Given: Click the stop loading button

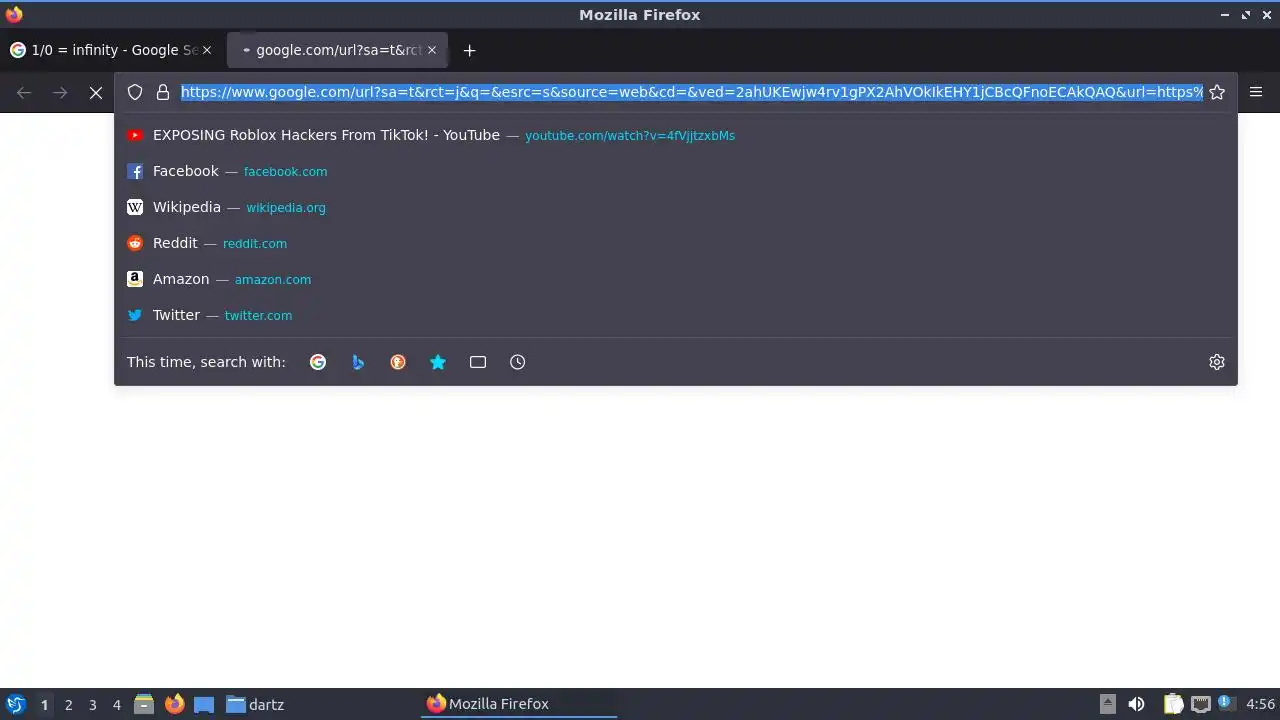Looking at the screenshot, I should coord(96,92).
